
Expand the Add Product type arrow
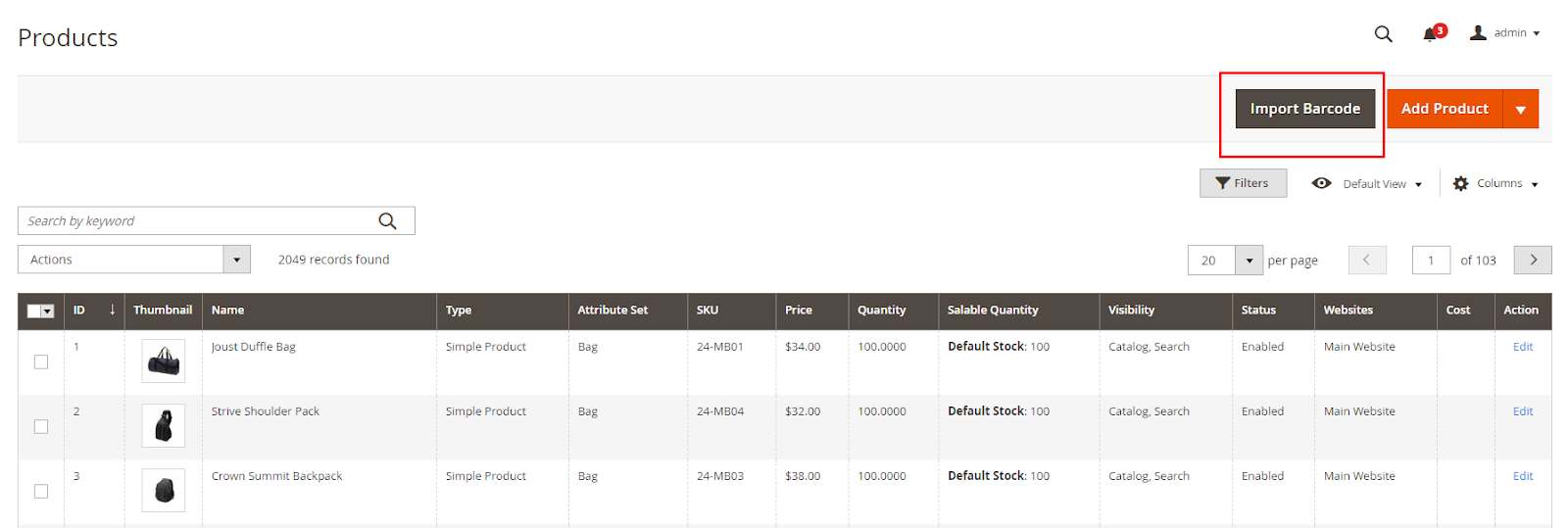[x=1520, y=110]
